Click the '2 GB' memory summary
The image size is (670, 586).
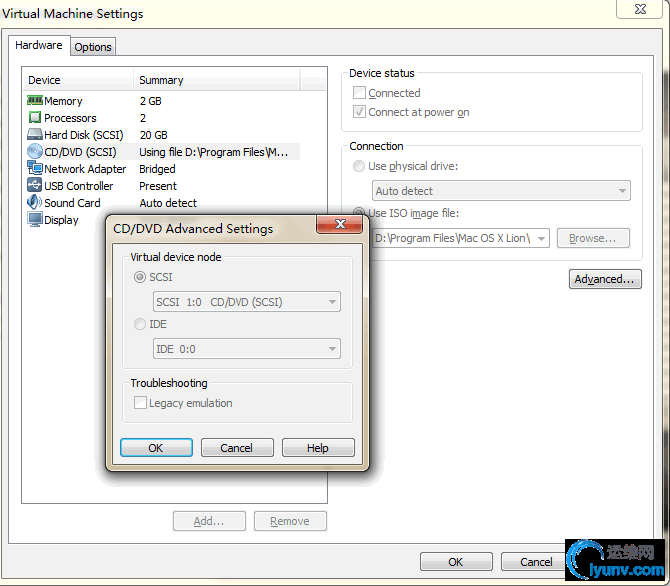tap(150, 101)
